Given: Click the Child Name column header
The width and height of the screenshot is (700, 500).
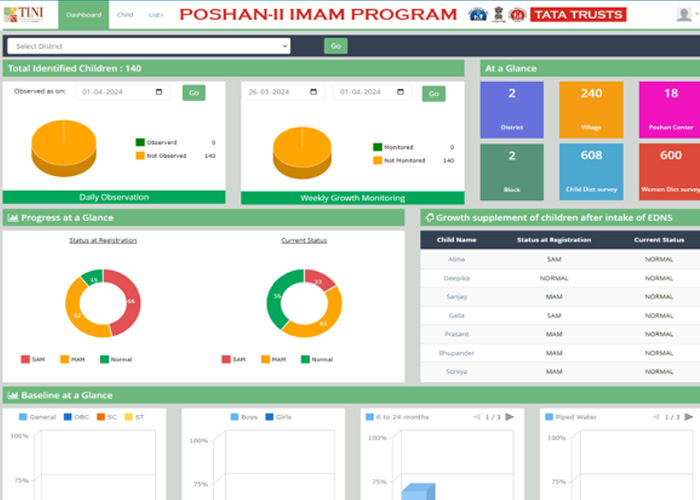Looking at the screenshot, I should (456, 240).
